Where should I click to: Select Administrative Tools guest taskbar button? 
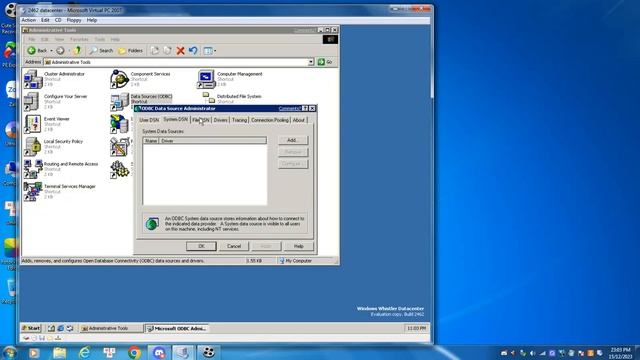pyautogui.click(x=111, y=328)
